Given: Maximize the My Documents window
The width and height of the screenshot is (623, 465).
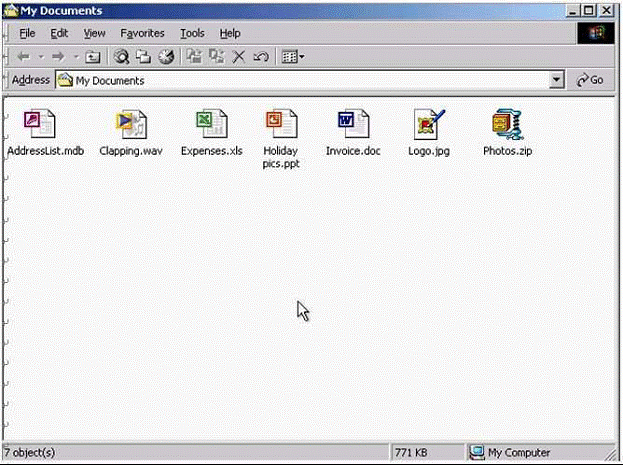Looking at the screenshot, I should pyautogui.click(x=589, y=10).
